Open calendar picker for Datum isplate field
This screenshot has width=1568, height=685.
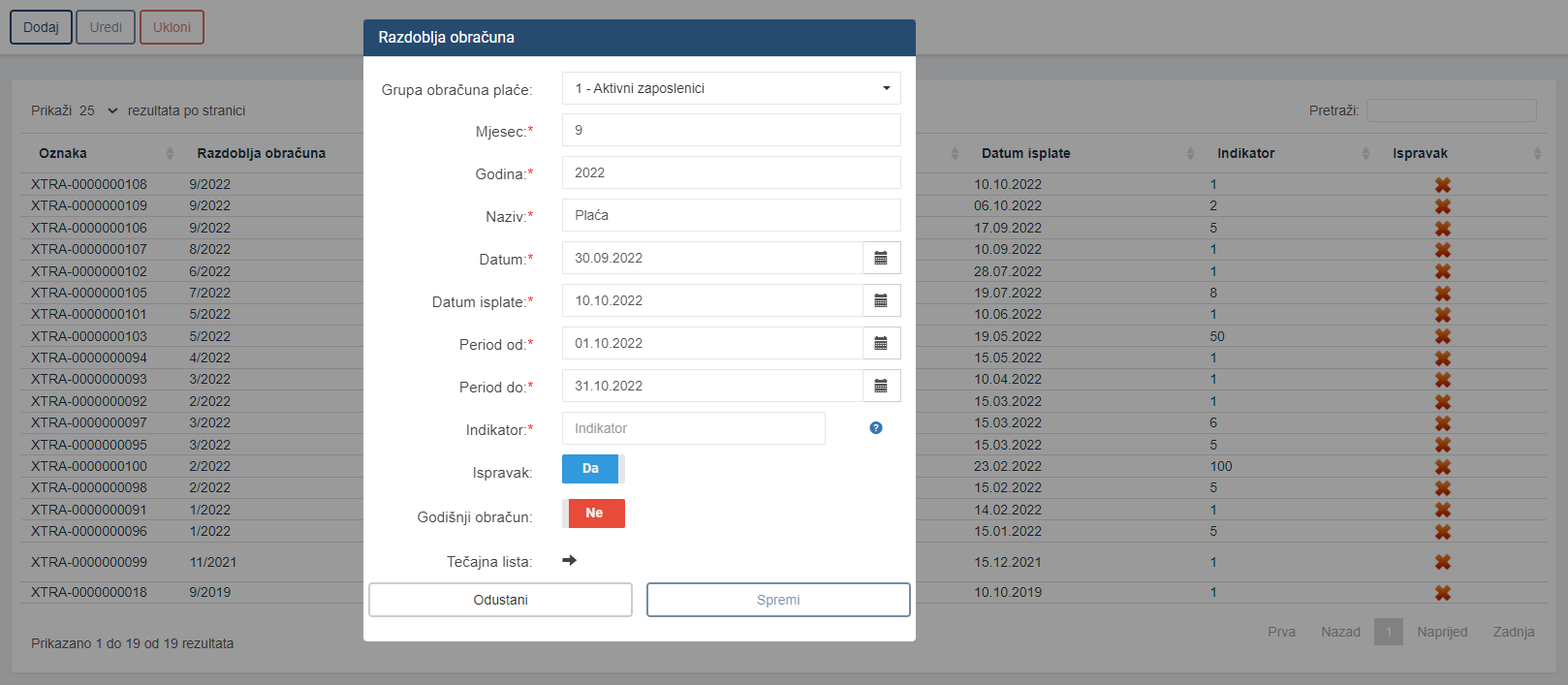pyautogui.click(x=881, y=300)
